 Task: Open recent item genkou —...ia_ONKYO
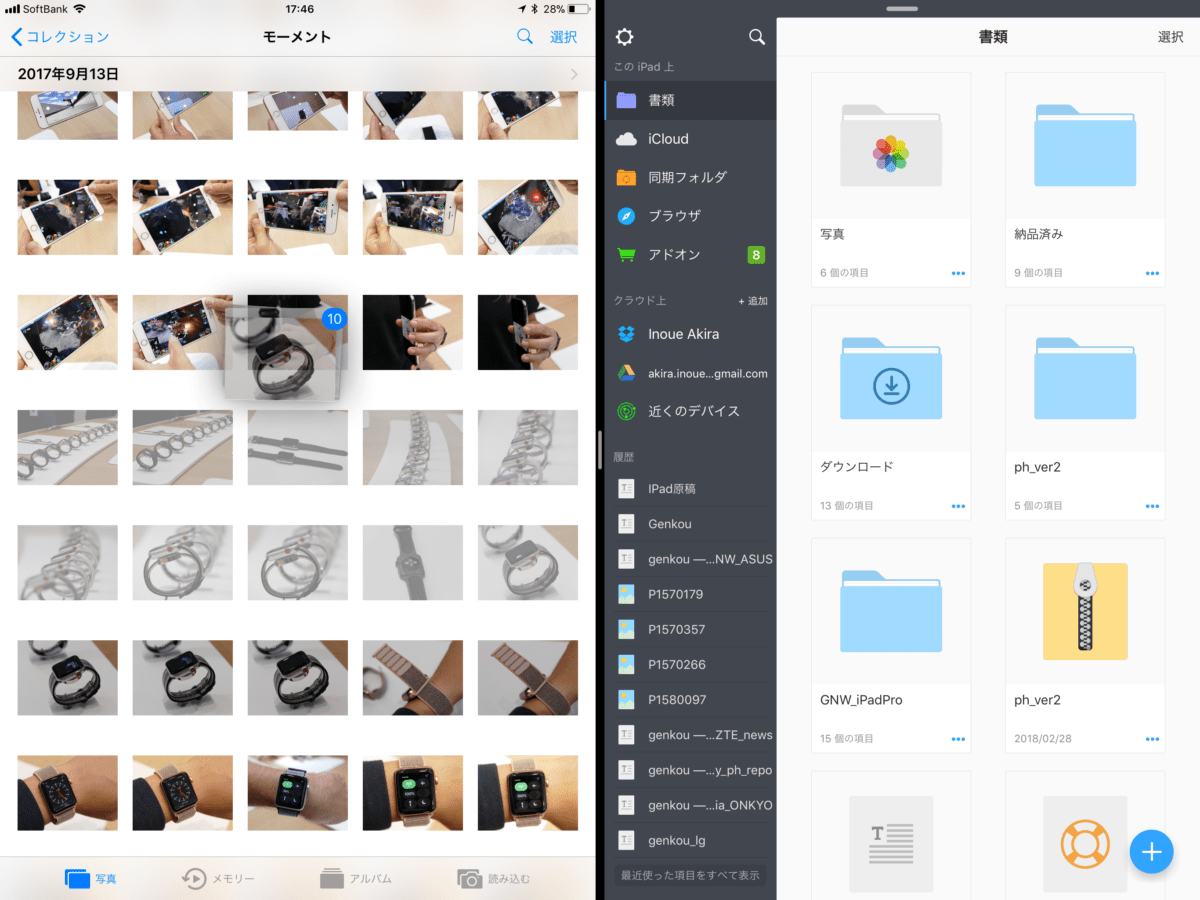pos(690,805)
